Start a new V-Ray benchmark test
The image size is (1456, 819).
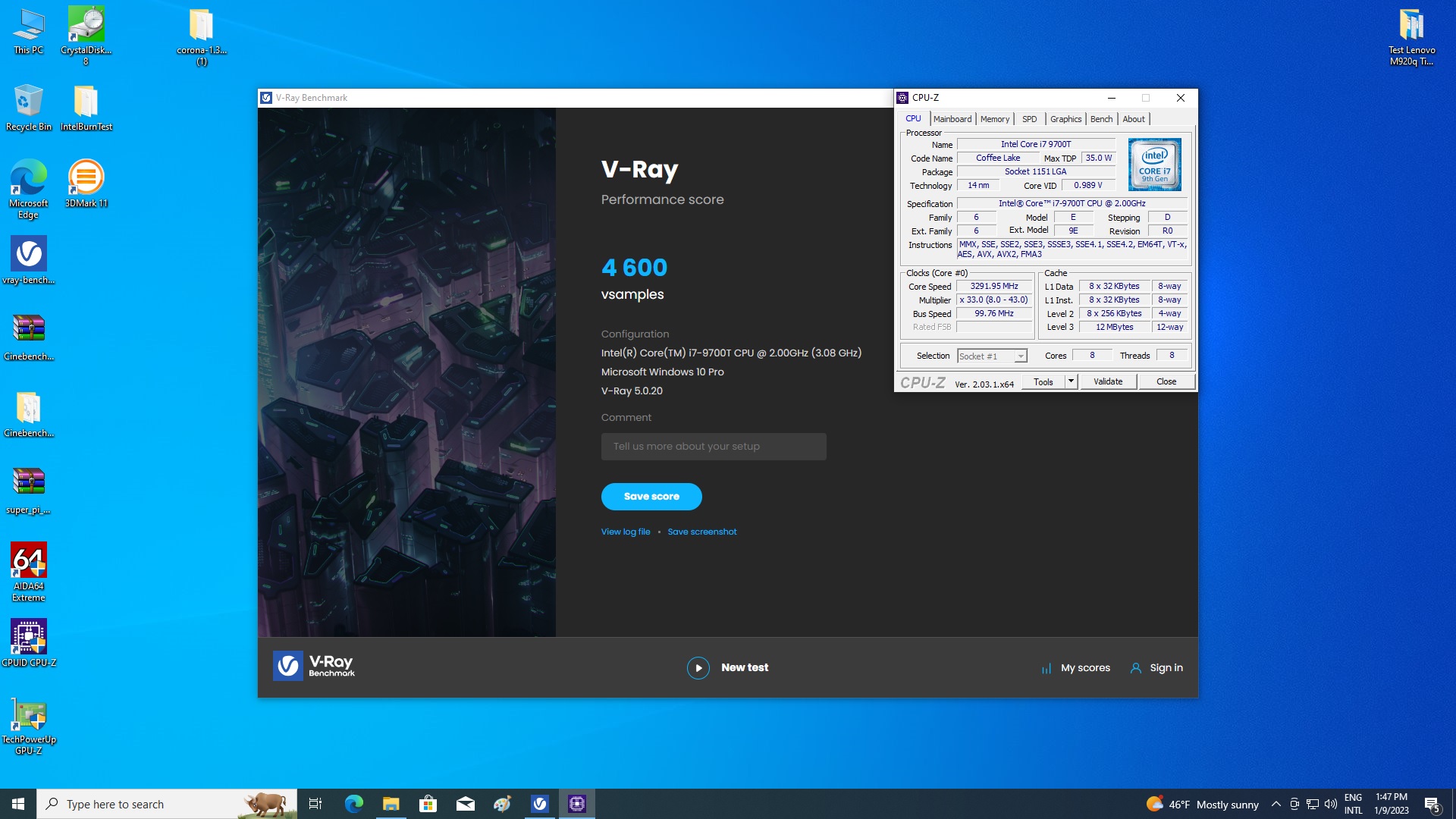(727, 667)
